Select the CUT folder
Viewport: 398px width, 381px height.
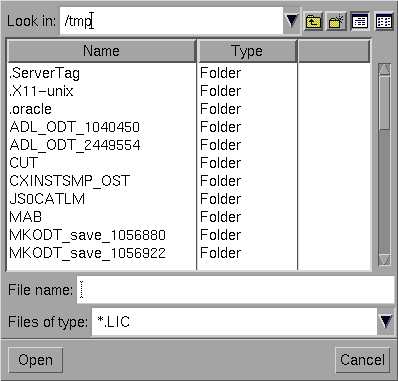[23, 163]
